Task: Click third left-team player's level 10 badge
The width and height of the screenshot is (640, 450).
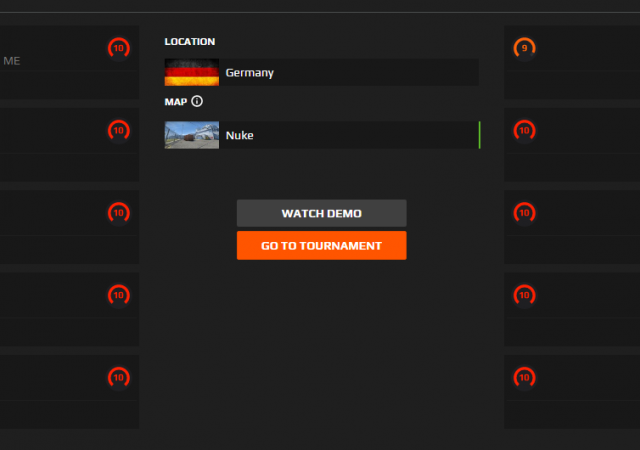Action: click(x=118, y=213)
